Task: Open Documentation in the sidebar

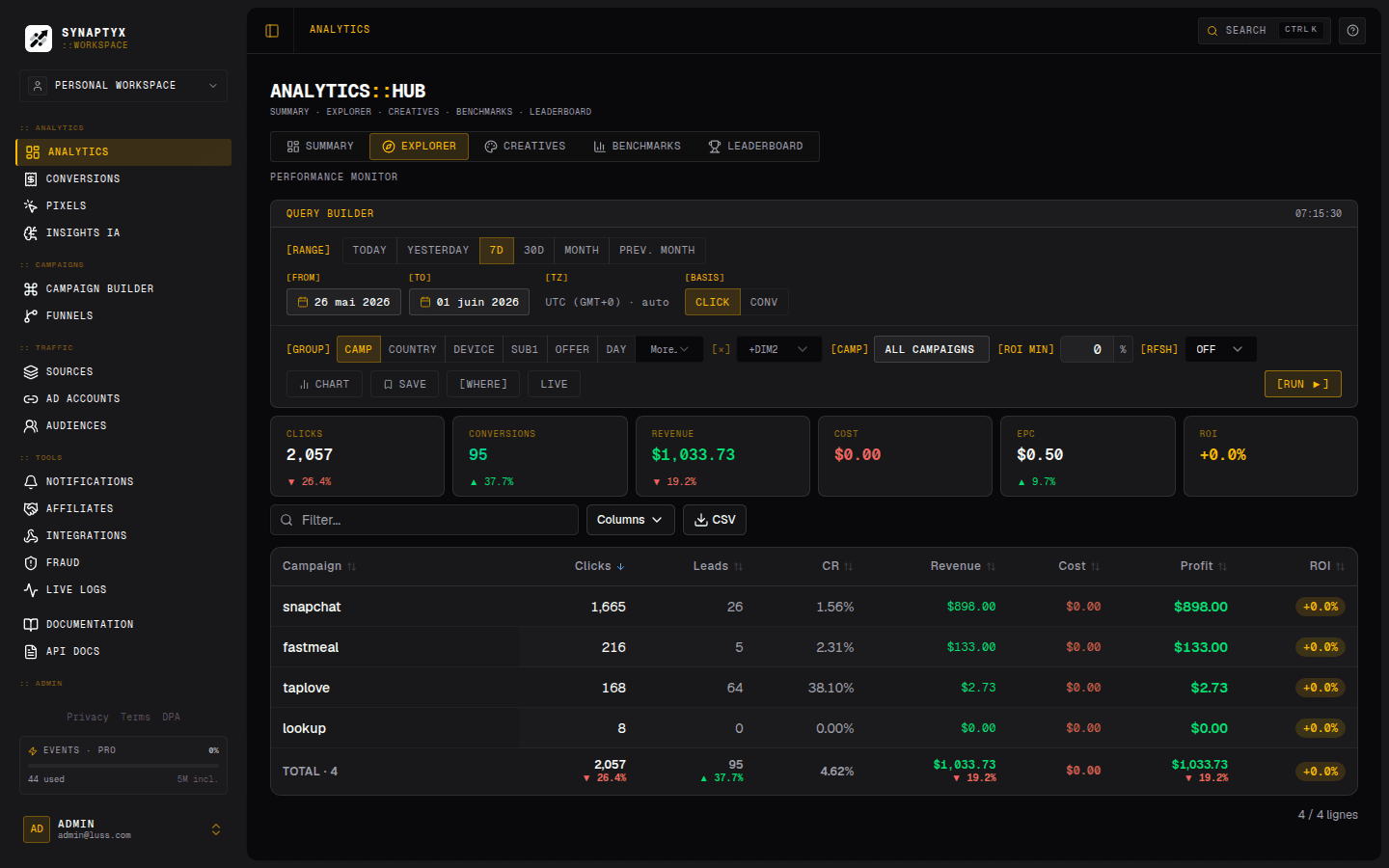Action: 123,625
